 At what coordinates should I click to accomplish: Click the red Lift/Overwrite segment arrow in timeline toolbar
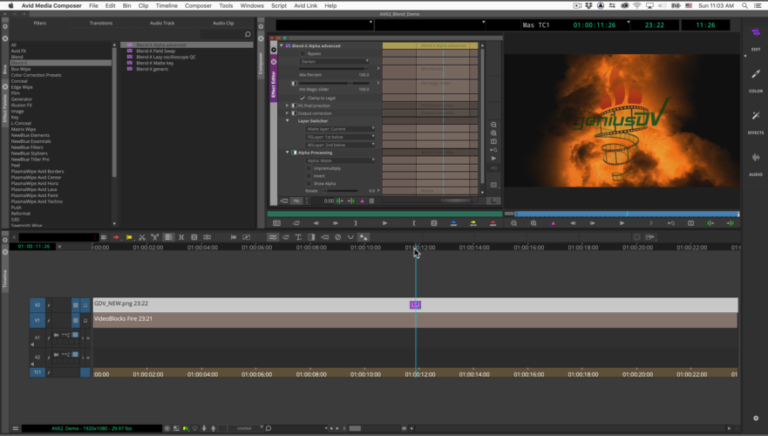(116, 237)
